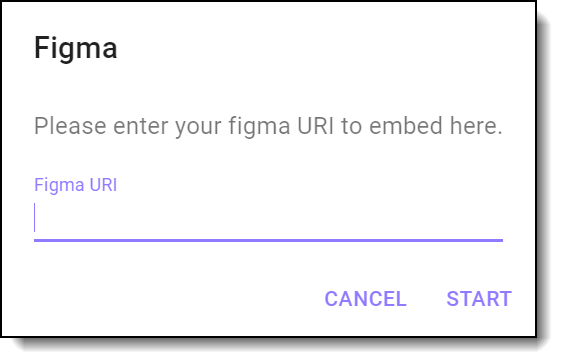Focus the Figma URI input field
The image size is (562, 363).
(x=268, y=218)
